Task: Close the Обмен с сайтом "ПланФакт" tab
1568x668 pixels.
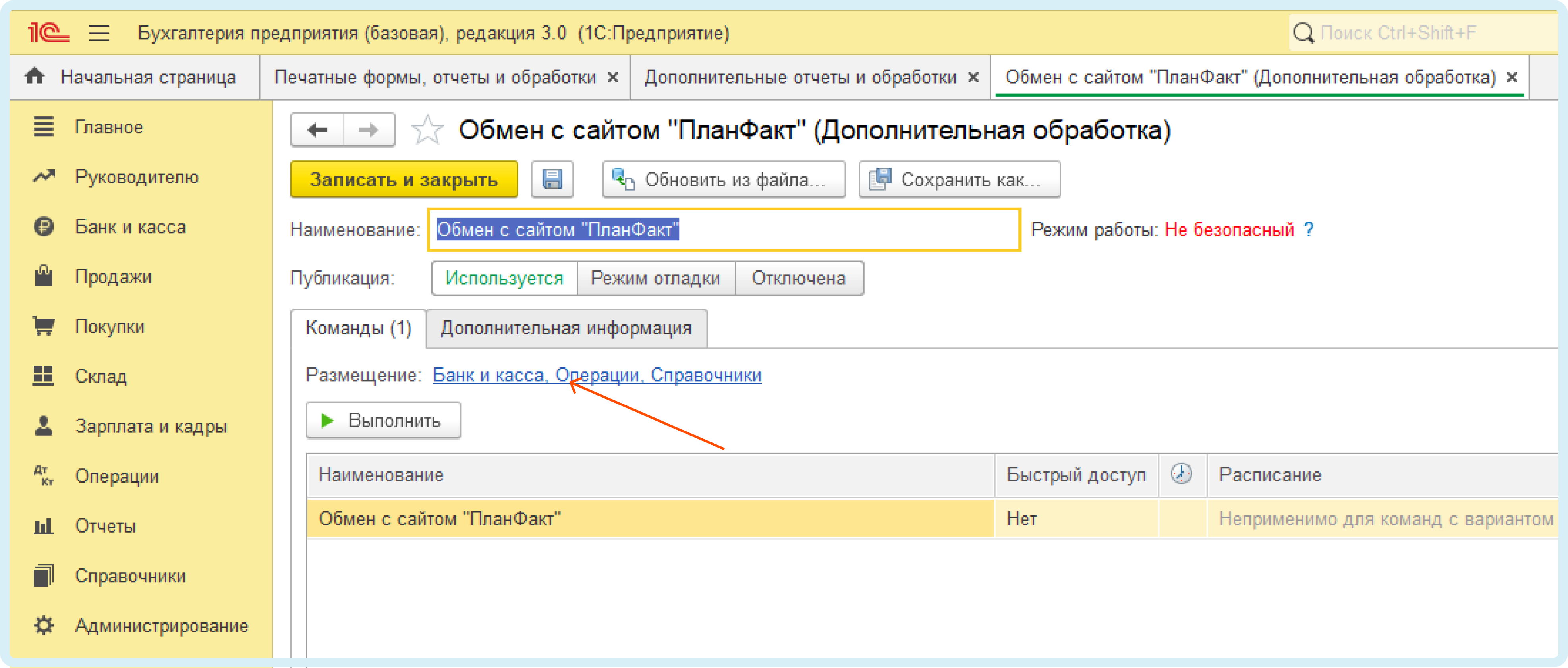Action: (1512, 77)
